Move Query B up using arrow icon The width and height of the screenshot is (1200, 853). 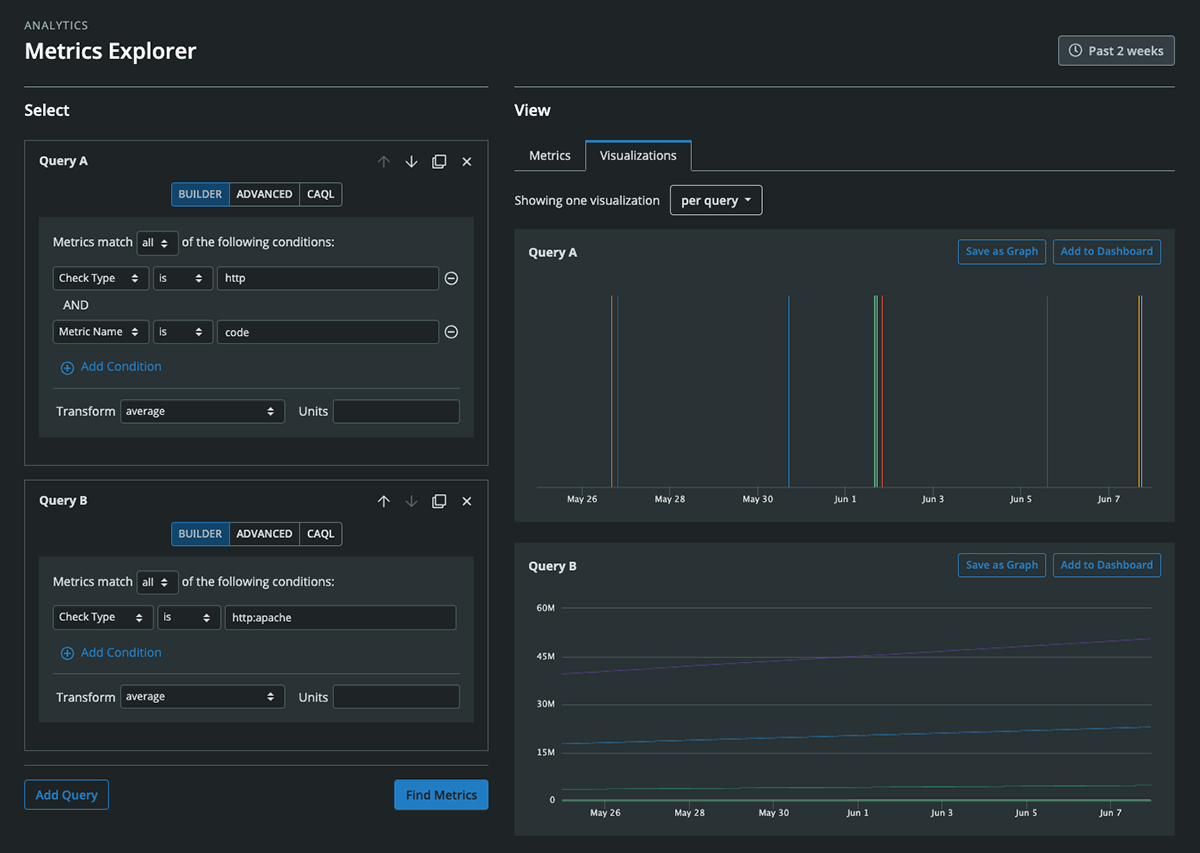[x=384, y=501]
